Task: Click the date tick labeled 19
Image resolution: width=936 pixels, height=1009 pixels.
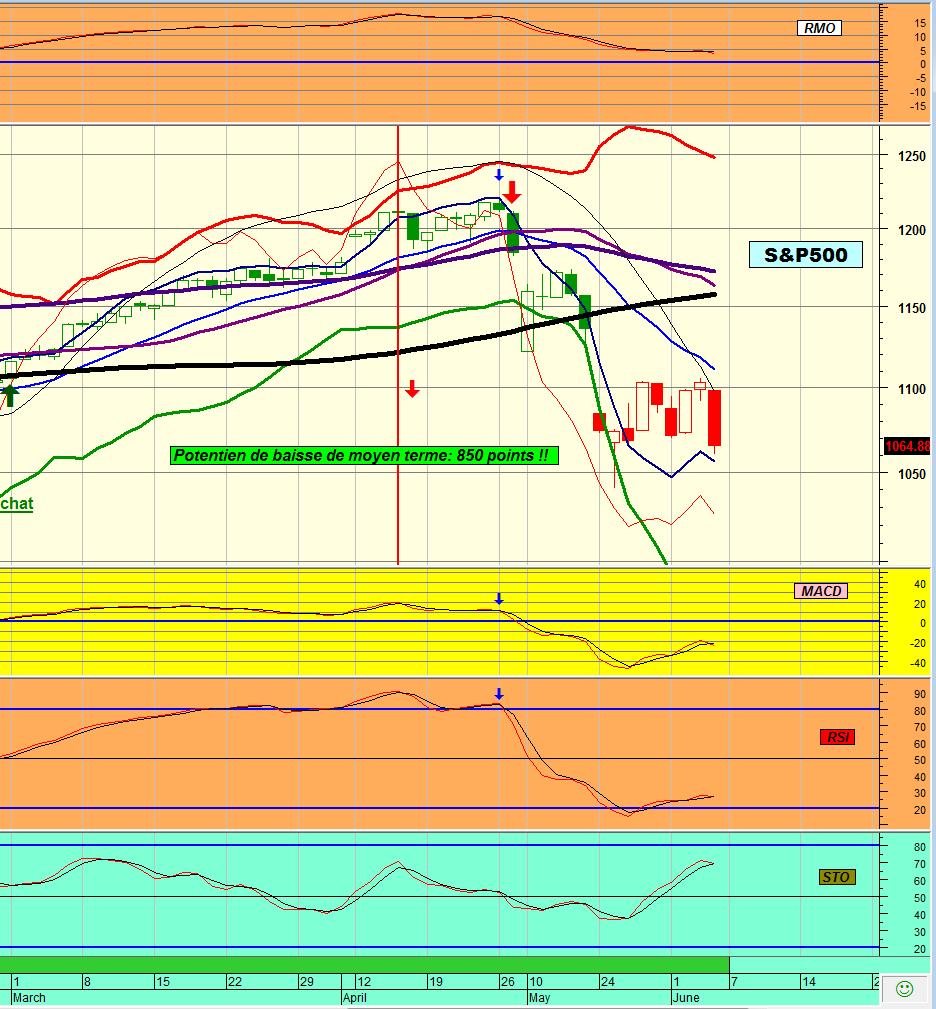Action: coord(436,981)
